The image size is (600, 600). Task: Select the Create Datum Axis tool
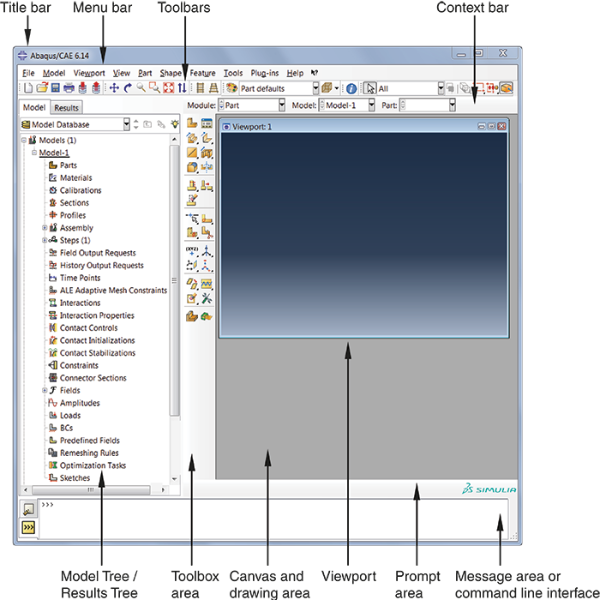[207, 251]
